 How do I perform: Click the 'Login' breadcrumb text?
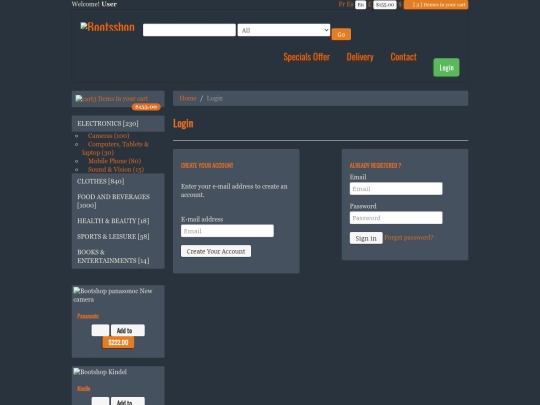click(x=215, y=98)
